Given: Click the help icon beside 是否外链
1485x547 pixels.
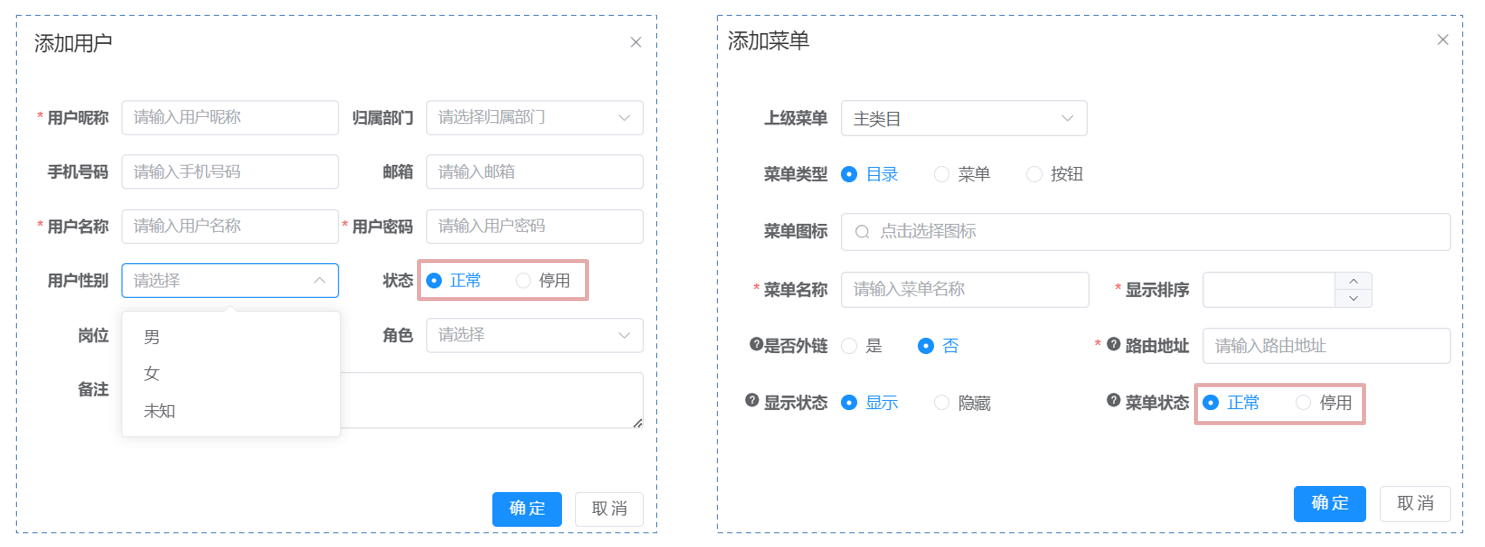Looking at the screenshot, I should [756, 344].
